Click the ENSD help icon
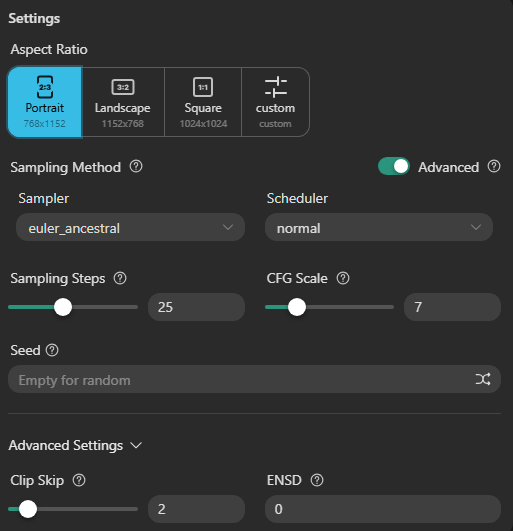Viewport: 513px width, 531px height. coord(317,480)
